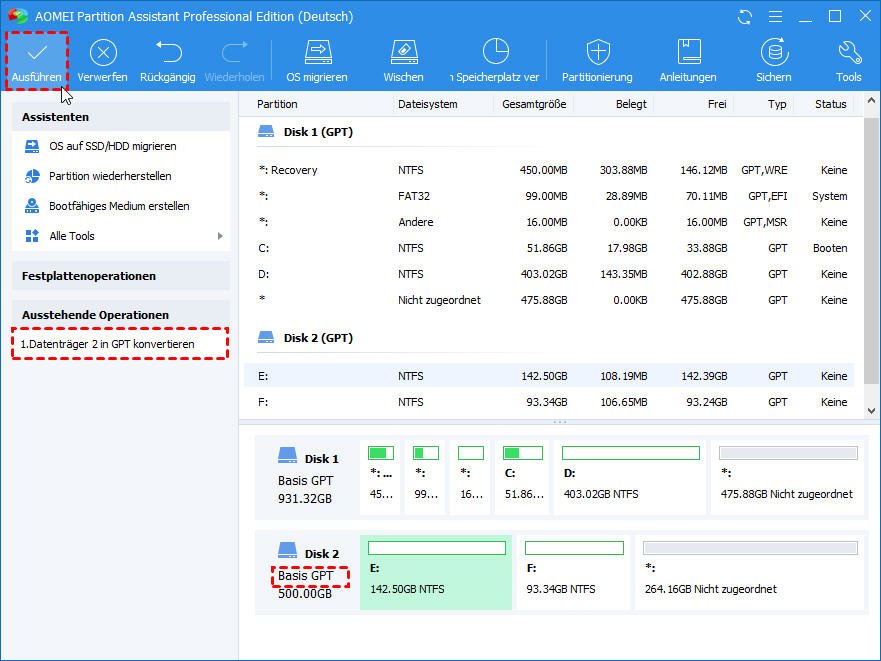
Task: Select Disk 1 Basis GPT 931.32GB icon
Action: tap(287, 455)
